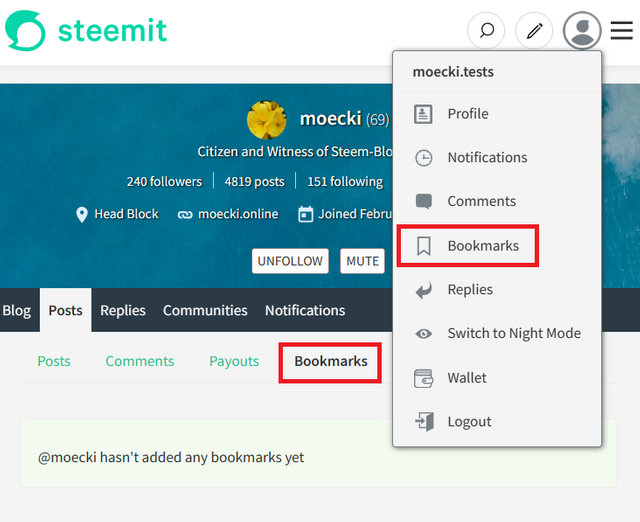Click the Night Mode eye icon
This screenshot has height=522, width=640.
click(x=424, y=334)
